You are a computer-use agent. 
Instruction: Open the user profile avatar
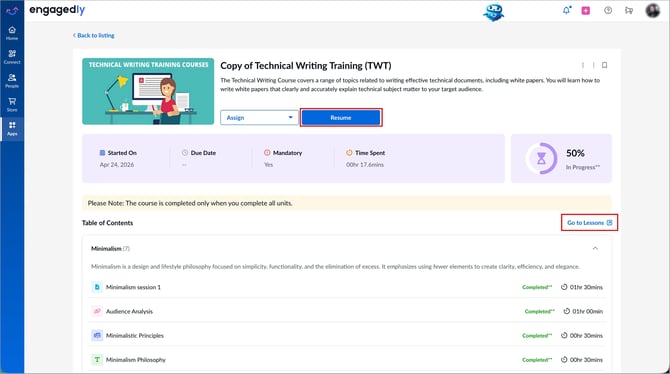[652, 10]
